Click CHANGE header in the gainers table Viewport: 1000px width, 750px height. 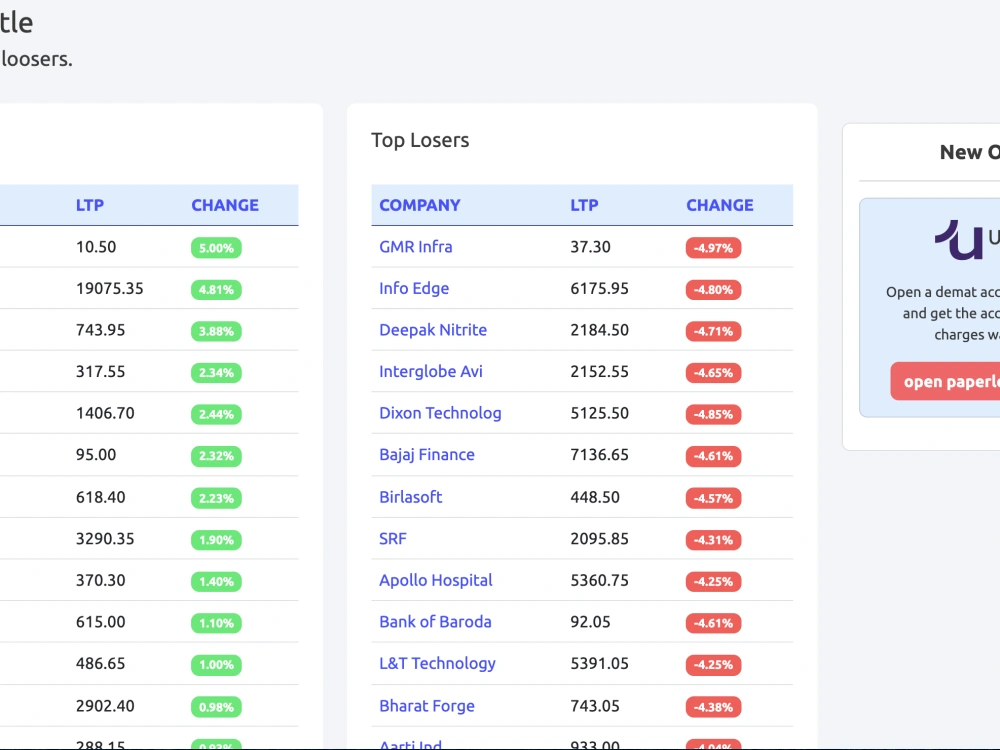(x=225, y=205)
